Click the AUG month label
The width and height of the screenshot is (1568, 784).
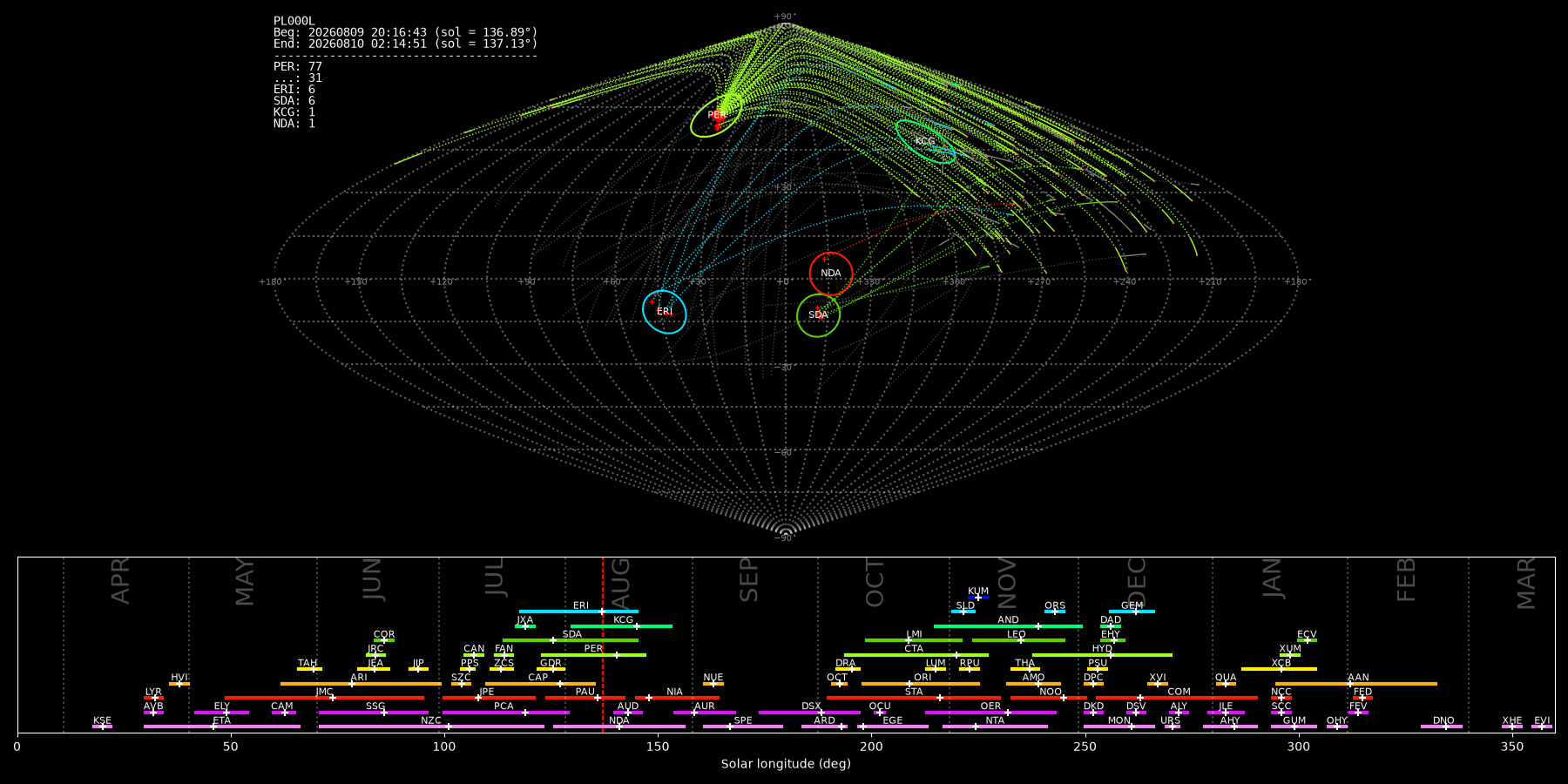point(621,579)
